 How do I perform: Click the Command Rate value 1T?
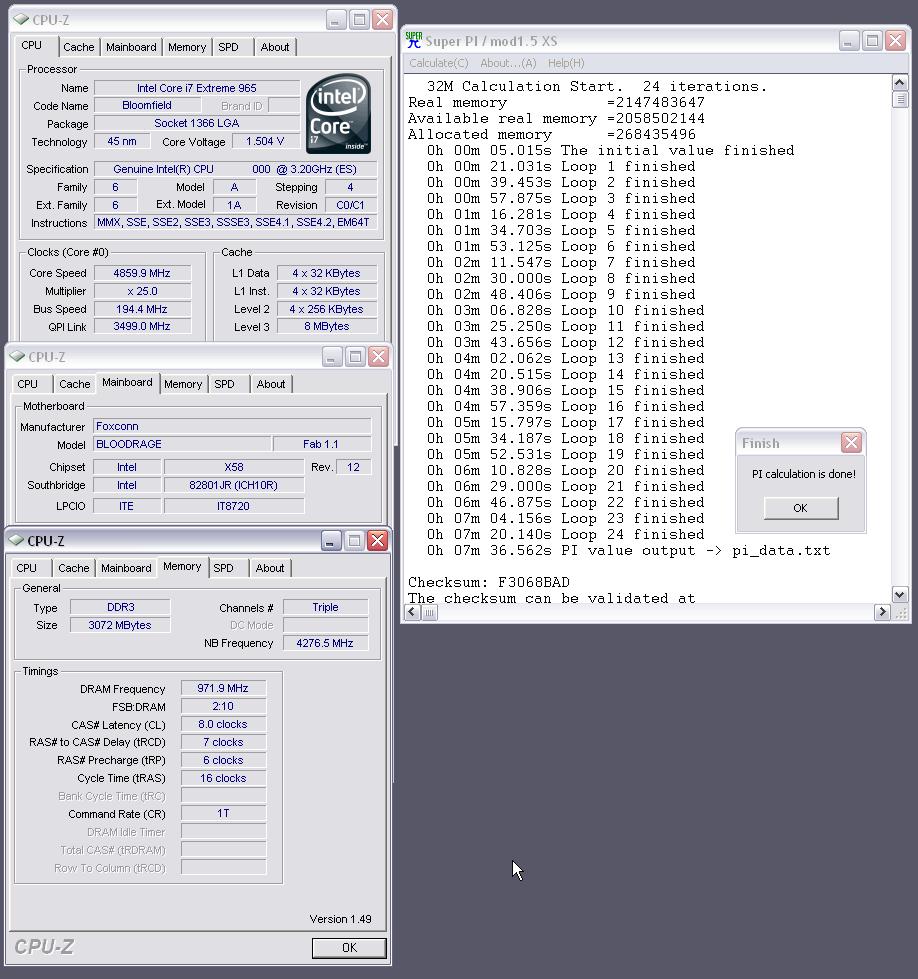[223, 814]
